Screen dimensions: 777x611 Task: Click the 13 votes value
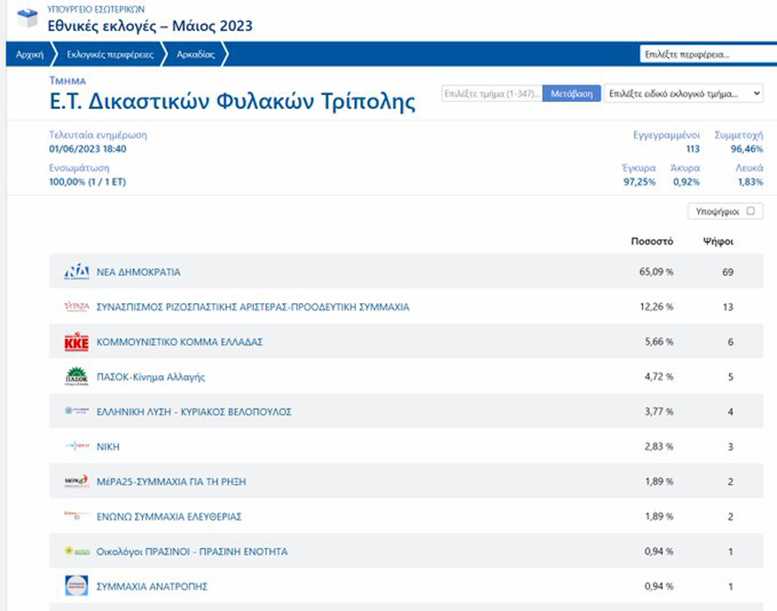click(727, 307)
